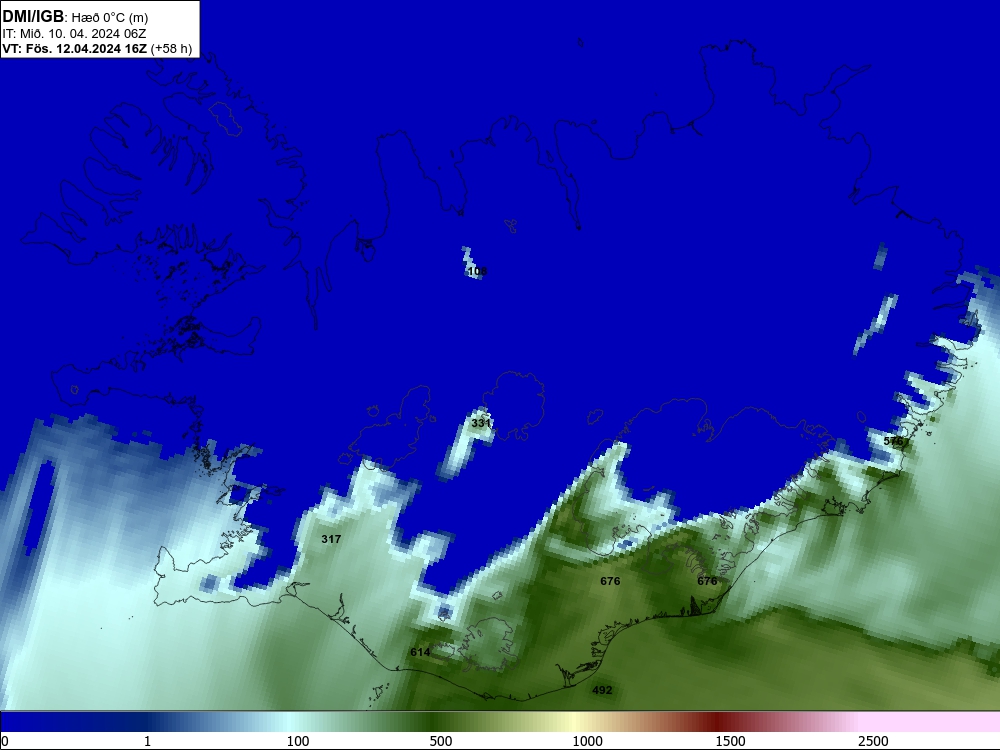
Task: Click the 0 tick label on the color scale
Action: [x=6, y=741]
